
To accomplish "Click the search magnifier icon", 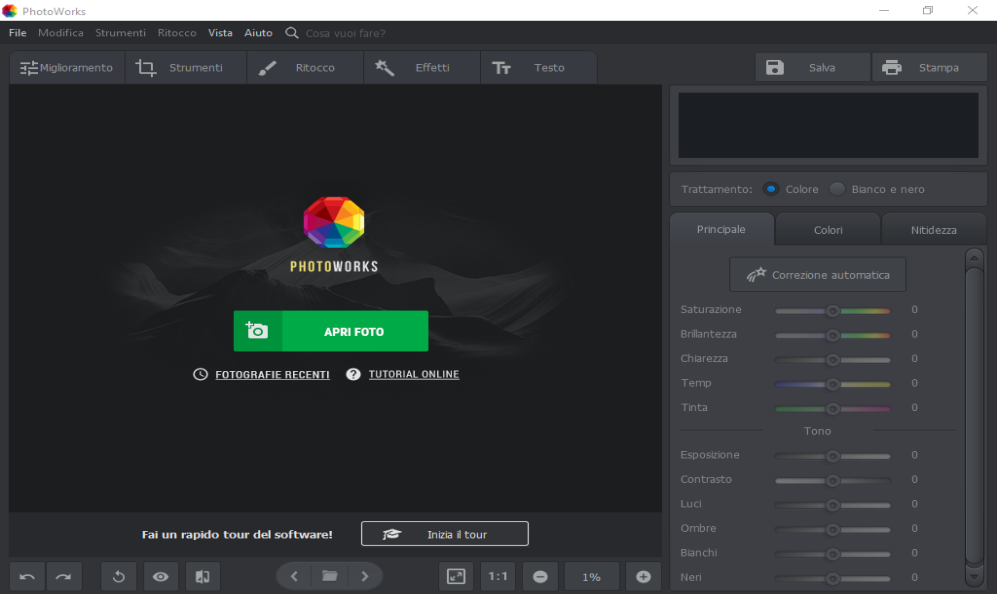I will click(x=291, y=33).
